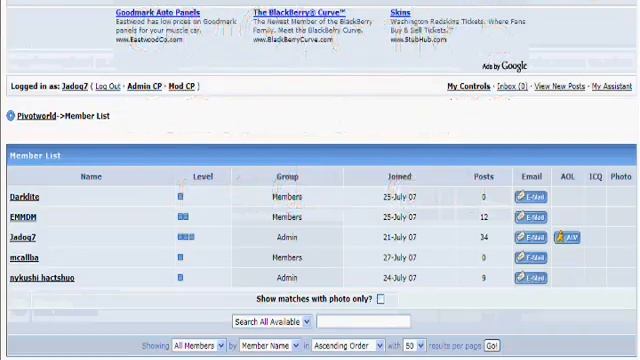The width and height of the screenshot is (640, 360).
Task: Open Jadoq7 logged-in profile link
Action: click(75, 86)
